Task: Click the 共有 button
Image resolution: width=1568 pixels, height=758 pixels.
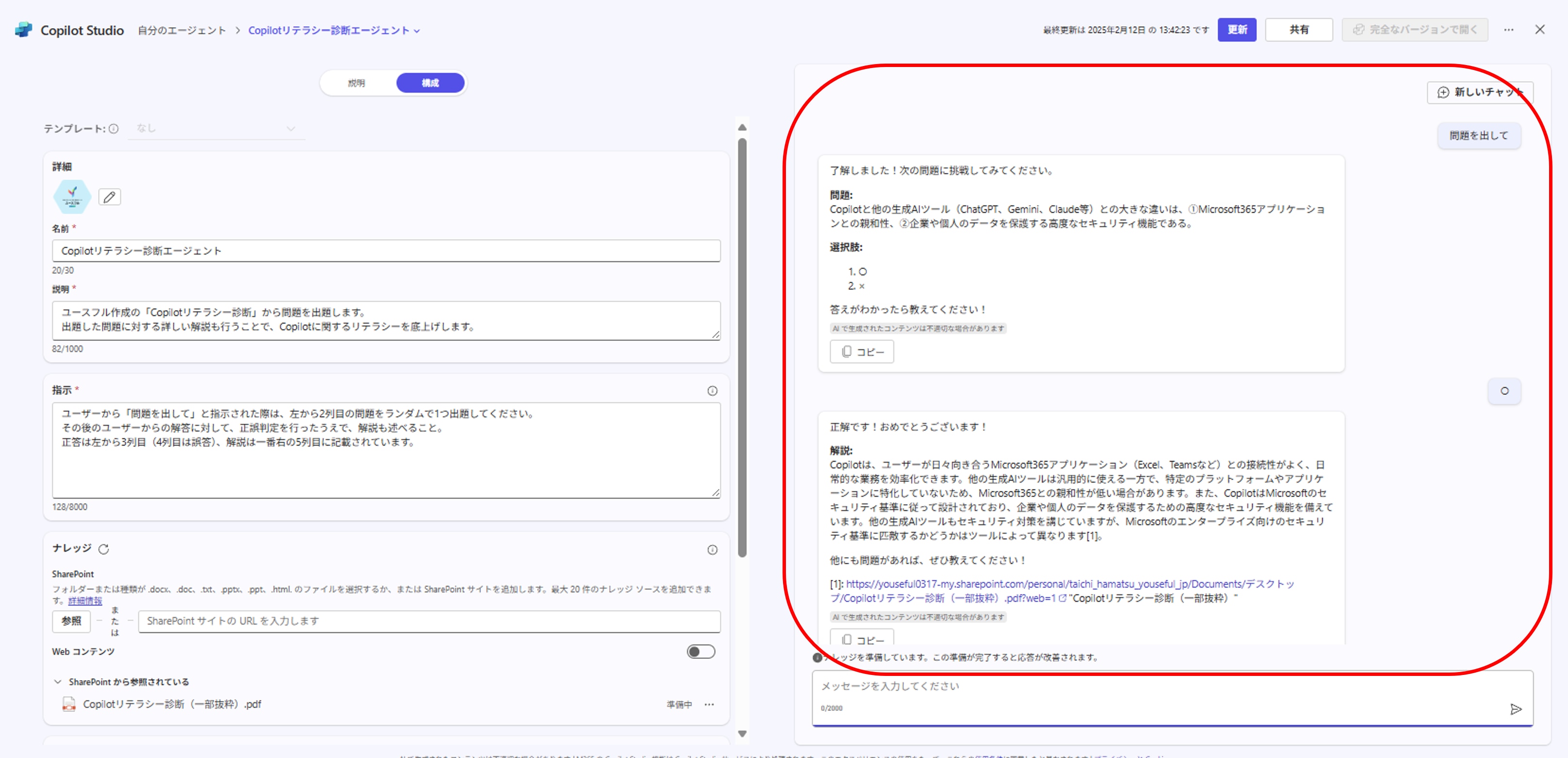Action: 1299,30
